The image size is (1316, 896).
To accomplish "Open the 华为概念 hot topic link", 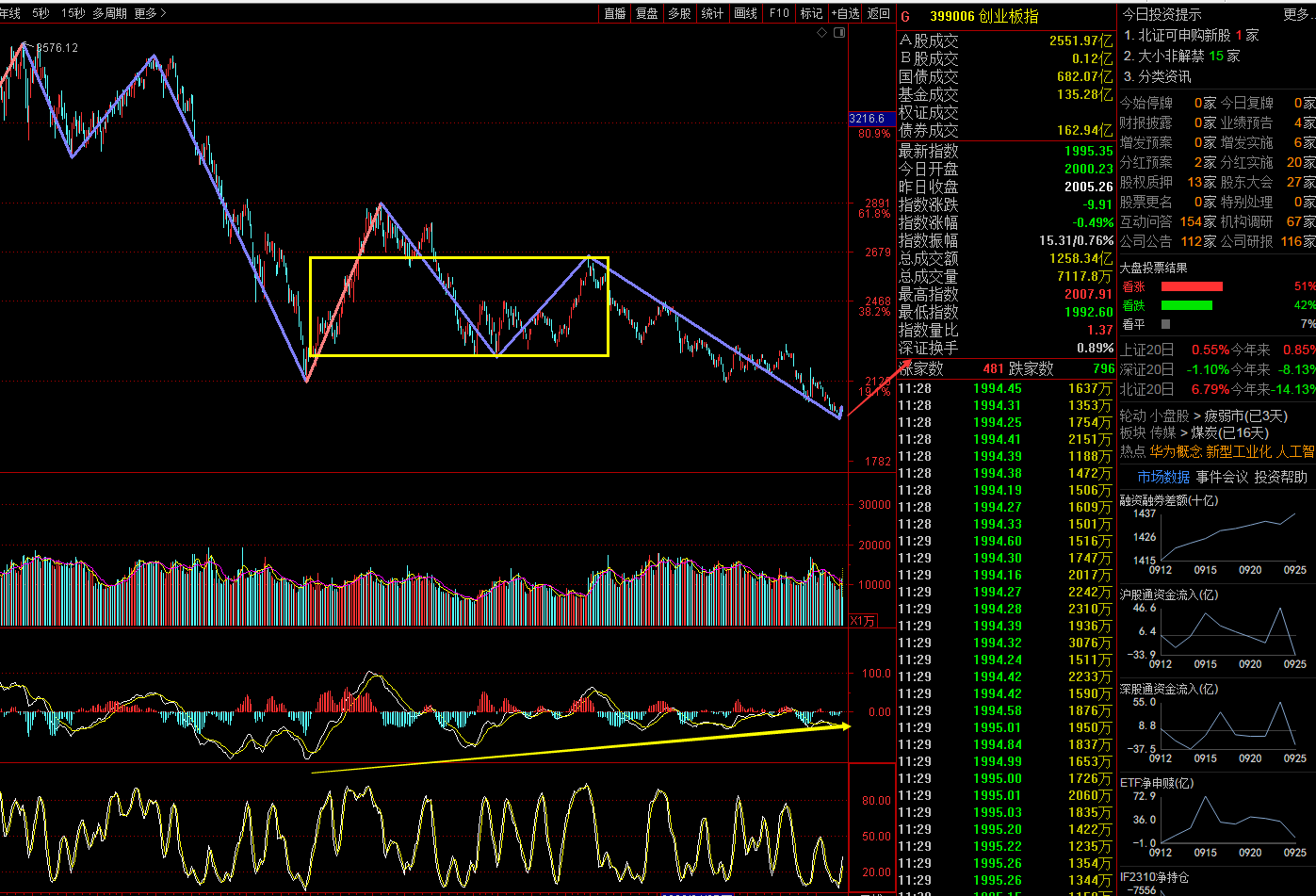I will point(1175,451).
